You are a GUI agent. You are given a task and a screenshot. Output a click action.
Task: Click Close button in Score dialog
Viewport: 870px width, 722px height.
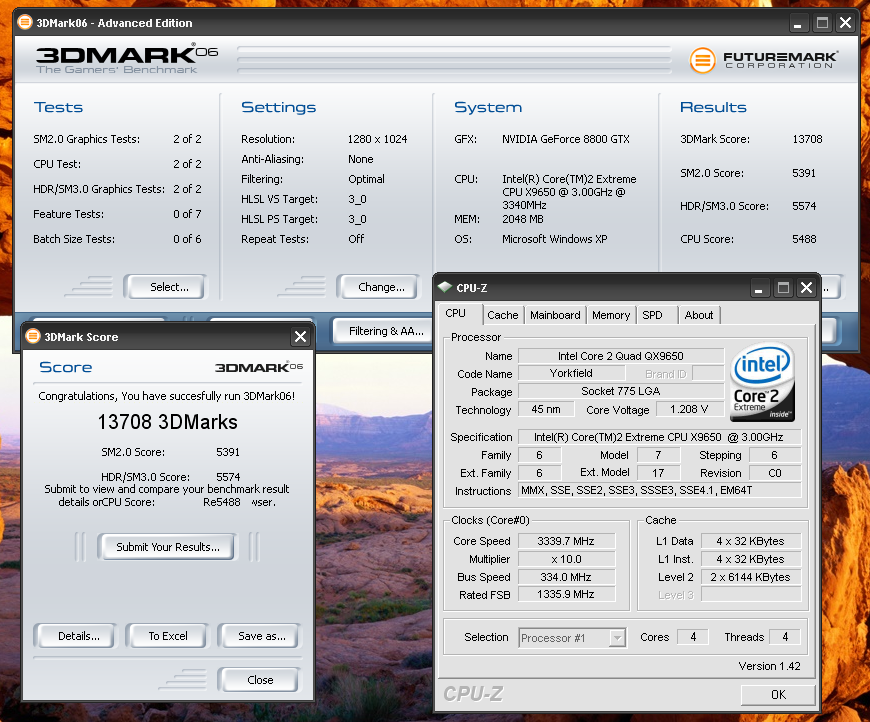tap(259, 680)
